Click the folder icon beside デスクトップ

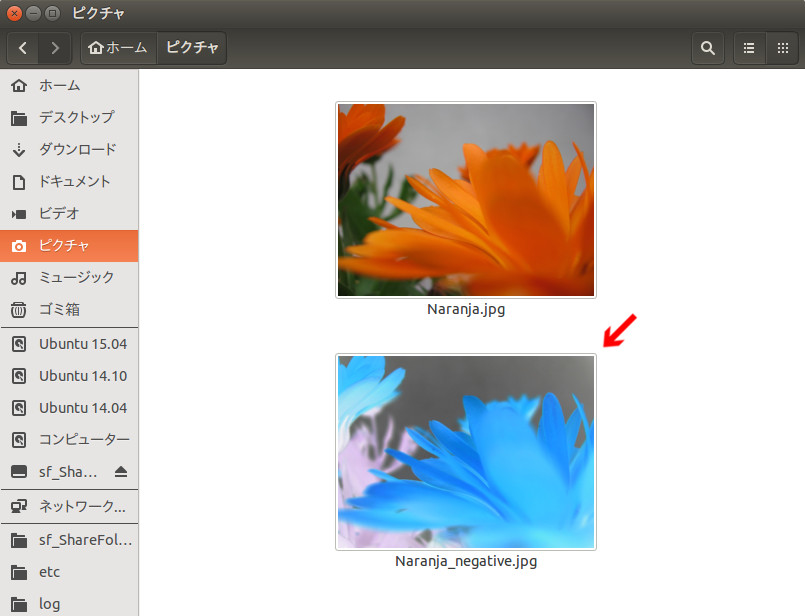(19, 119)
